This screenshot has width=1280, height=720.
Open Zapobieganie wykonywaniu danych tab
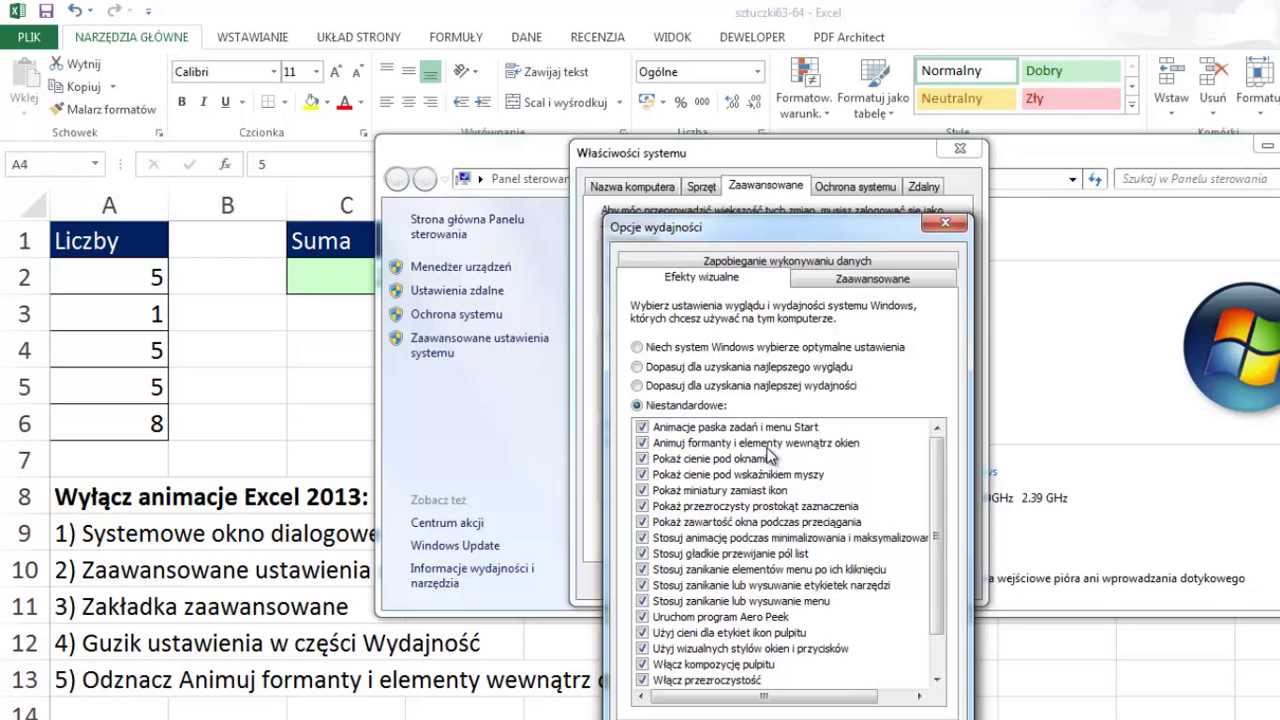(x=787, y=261)
